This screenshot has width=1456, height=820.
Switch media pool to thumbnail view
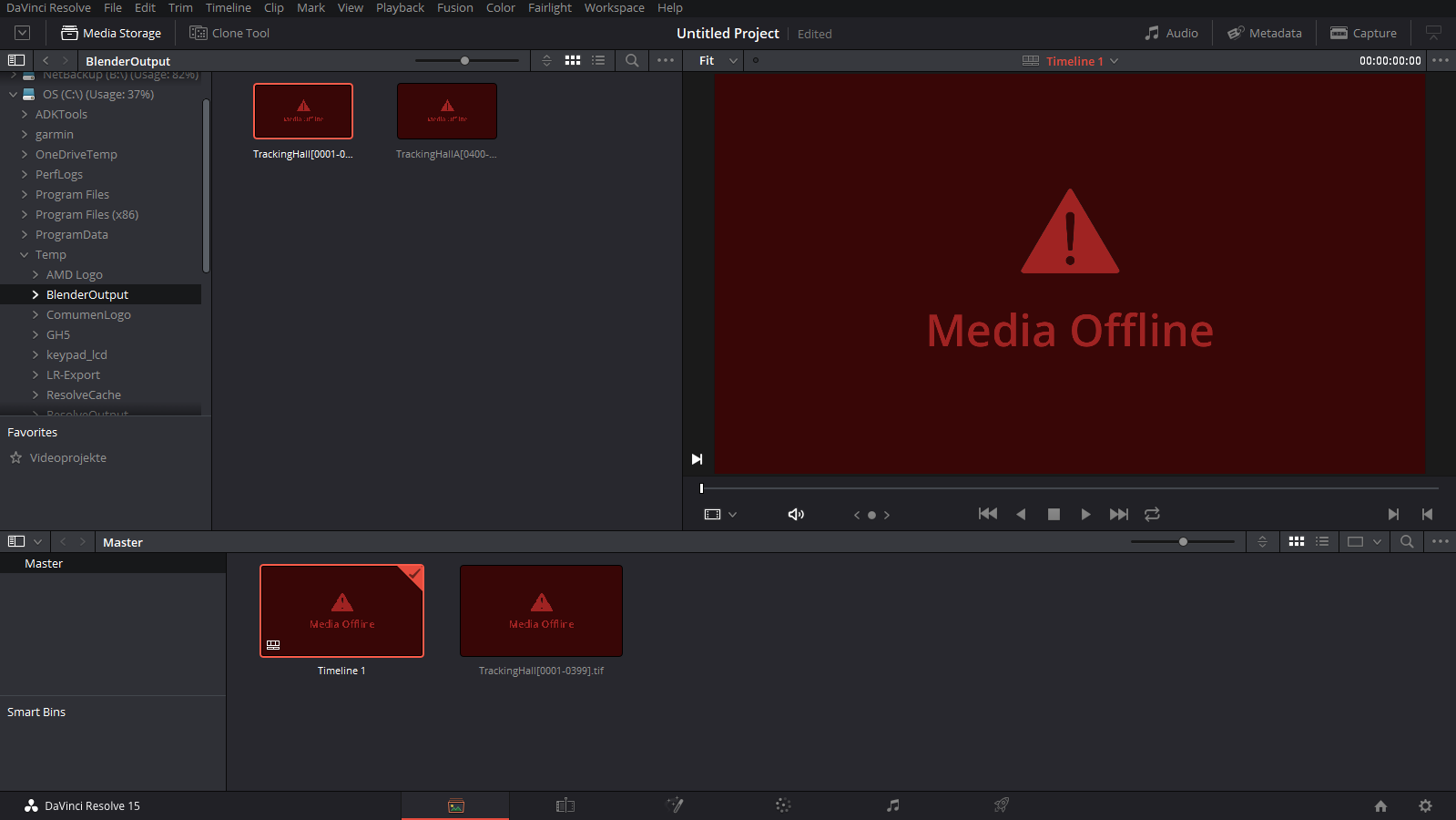pyautogui.click(x=1297, y=541)
